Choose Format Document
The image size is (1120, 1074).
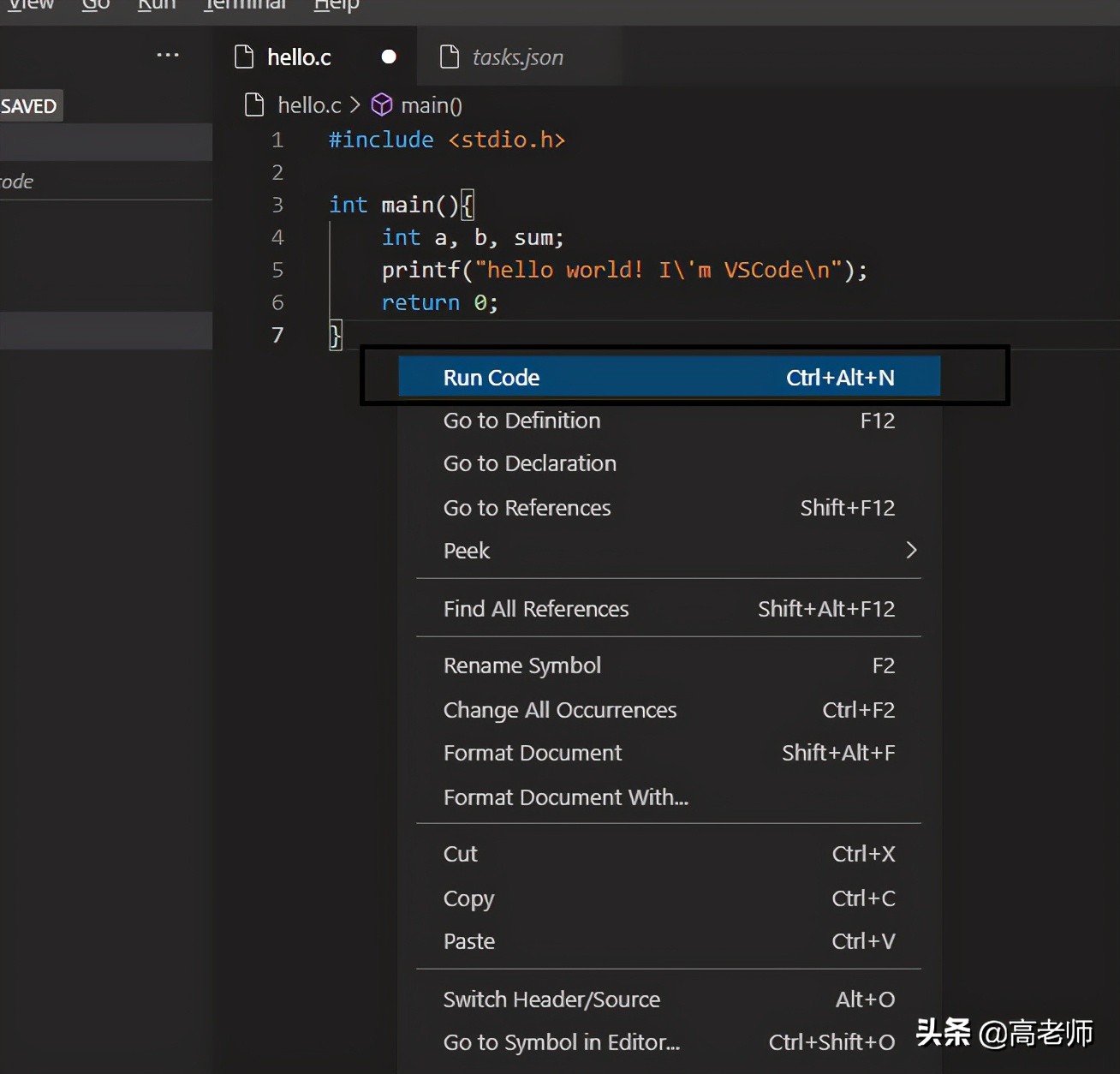669,753
